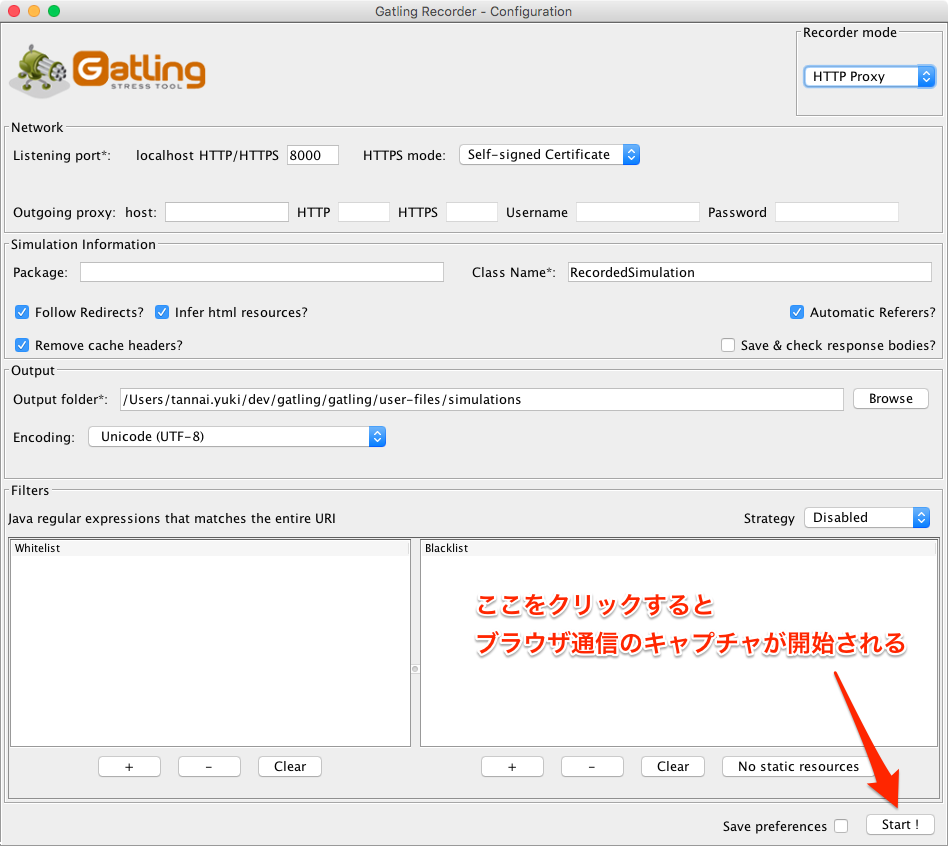Zoom the Gatling Recorder window with green button
The height and width of the screenshot is (847, 948).
click(54, 11)
